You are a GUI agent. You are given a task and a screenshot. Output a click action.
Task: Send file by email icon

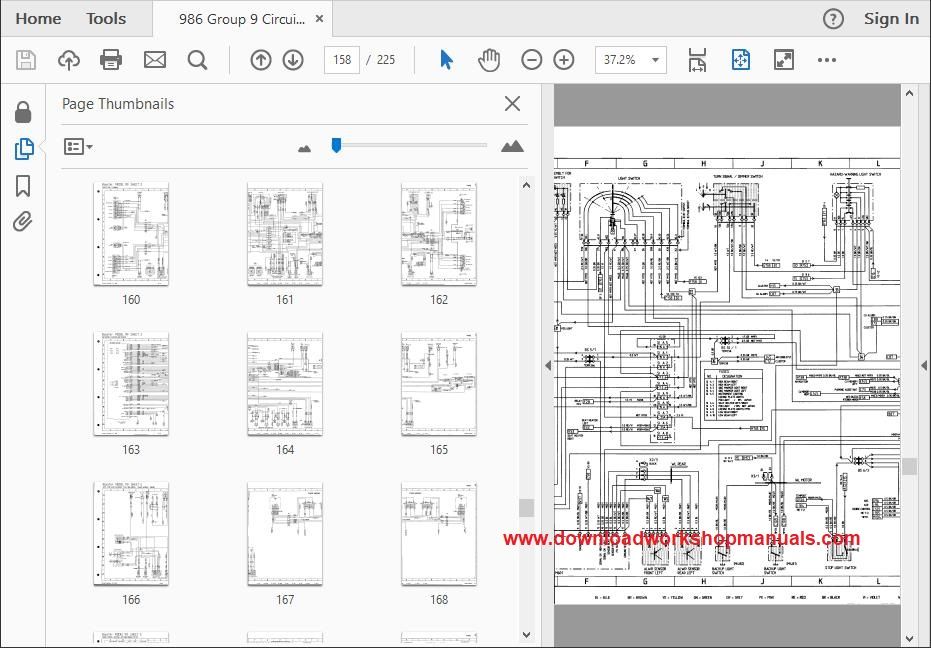[155, 60]
